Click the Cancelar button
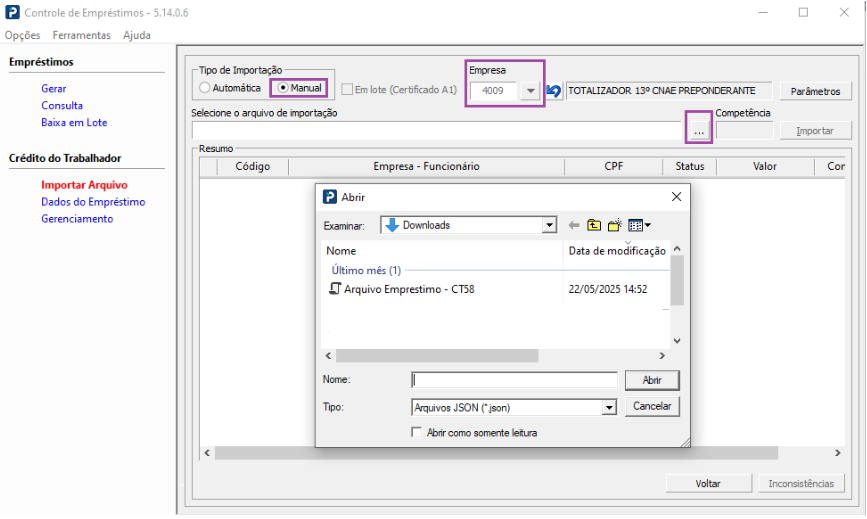The width and height of the screenshot is (867, 519). click(x=652, y=406)
